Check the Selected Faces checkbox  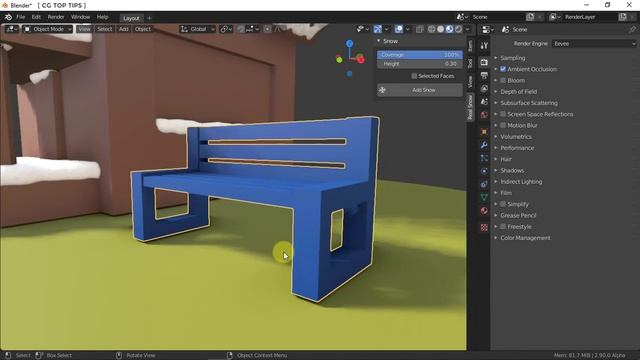click(414, 76)
